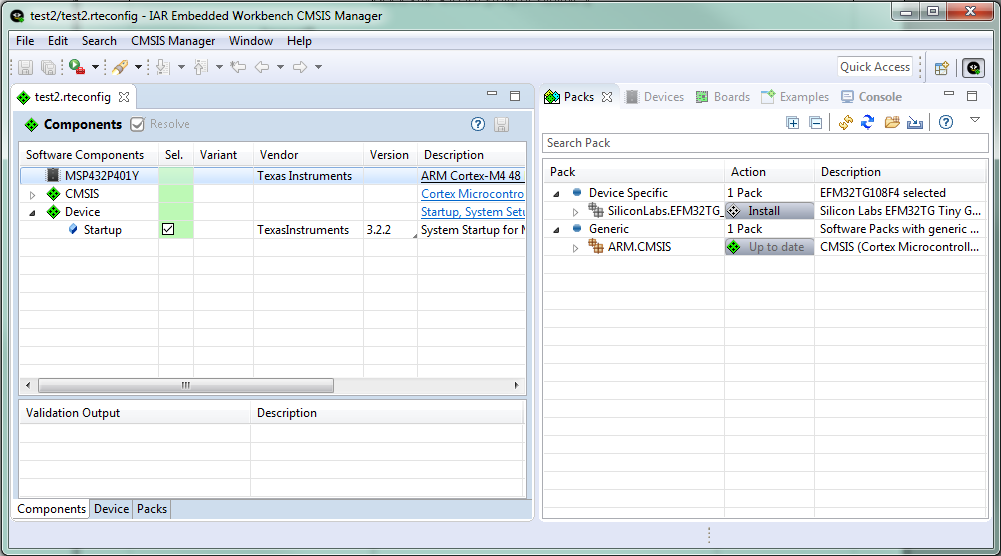The width and height of the screenshot is (1001, 556).
Task: Click the CMSIS perspective icon at top right
Action: click(973, 68)
